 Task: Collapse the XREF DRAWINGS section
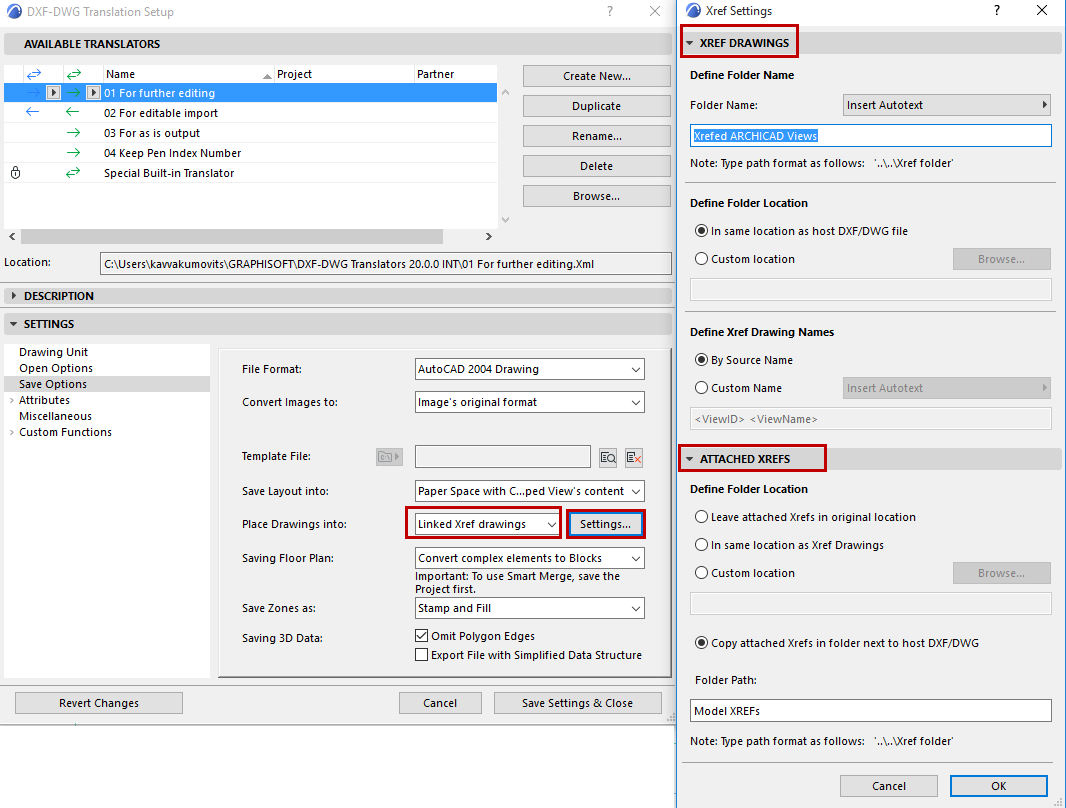pos(689,43)
